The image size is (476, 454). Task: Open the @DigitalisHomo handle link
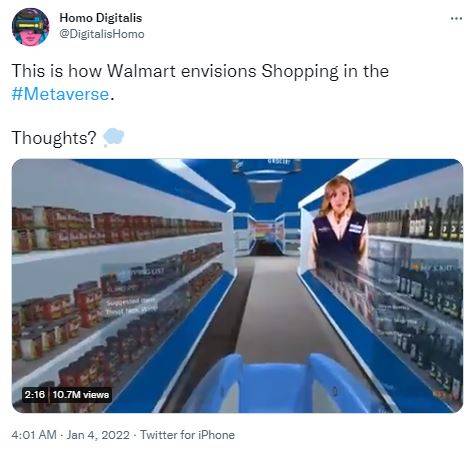coord(102,34)
